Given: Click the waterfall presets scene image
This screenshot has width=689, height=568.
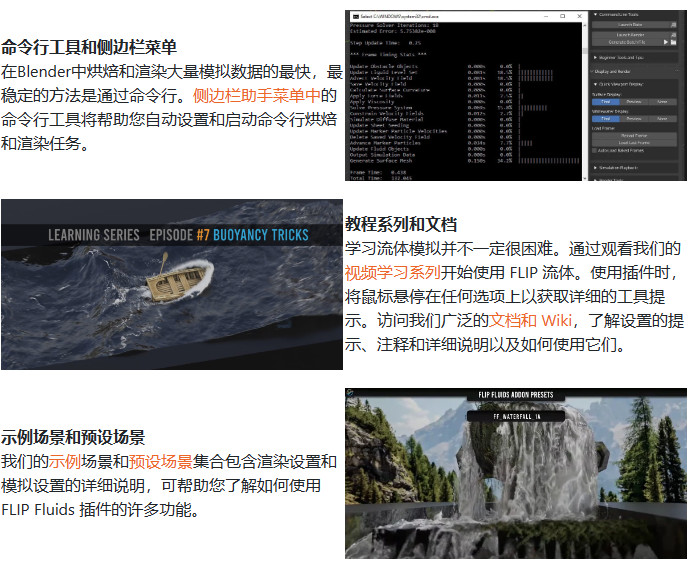Looking at the screenshot, I should tap(516, 474).
